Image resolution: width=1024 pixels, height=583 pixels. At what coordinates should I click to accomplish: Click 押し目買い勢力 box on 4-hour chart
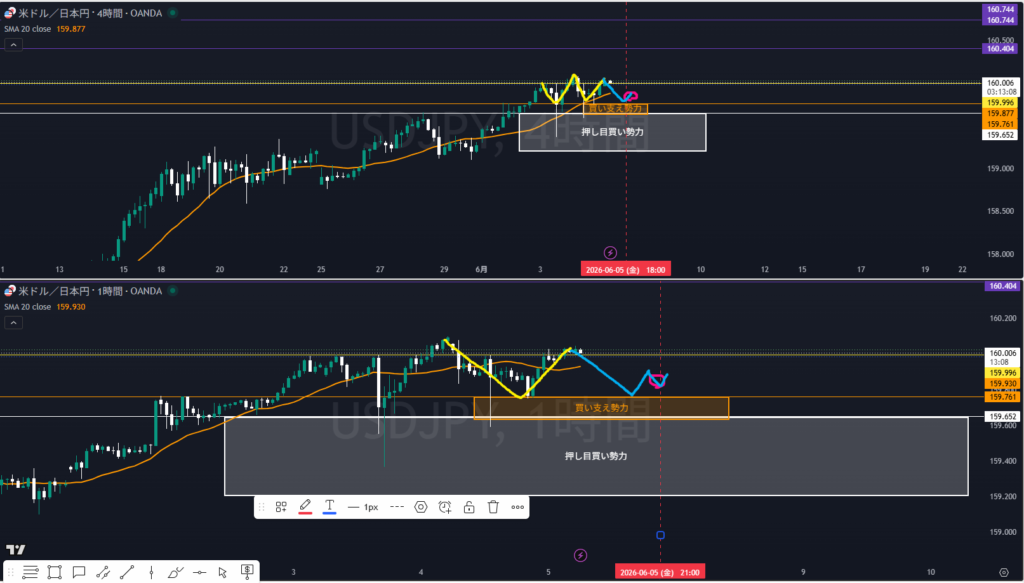(x=612, y=132)
